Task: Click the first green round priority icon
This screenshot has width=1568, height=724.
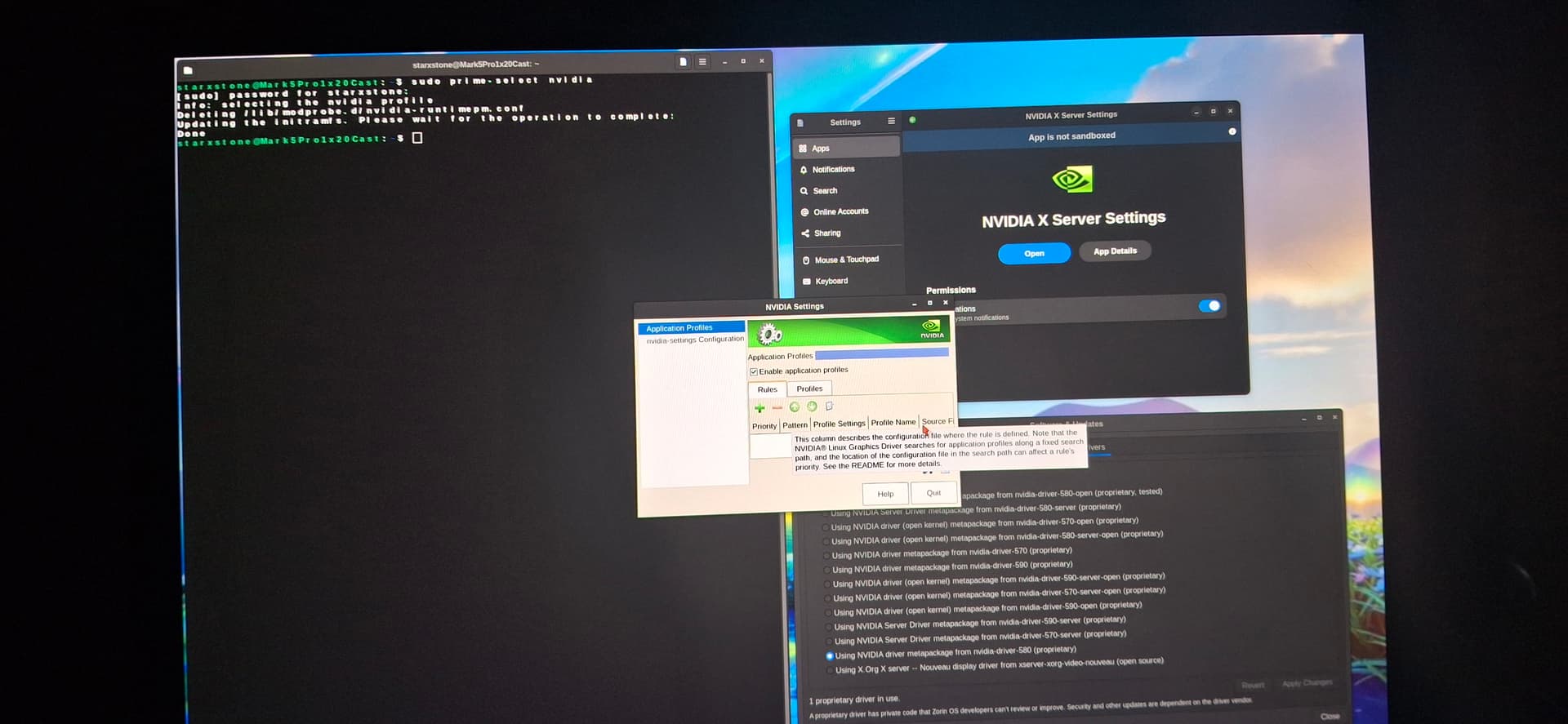Action: 795,406
